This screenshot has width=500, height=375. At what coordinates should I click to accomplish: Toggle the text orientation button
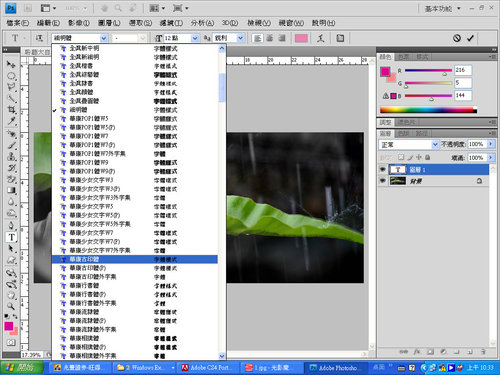39,38
